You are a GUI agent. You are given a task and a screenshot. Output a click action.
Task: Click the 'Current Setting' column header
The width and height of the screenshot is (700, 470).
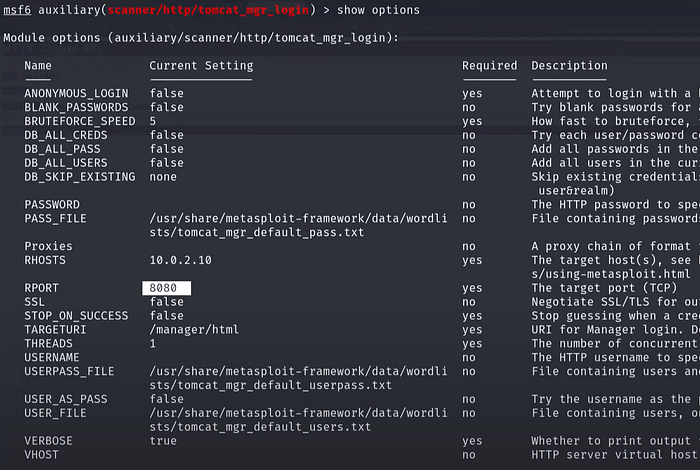point(201,66)
